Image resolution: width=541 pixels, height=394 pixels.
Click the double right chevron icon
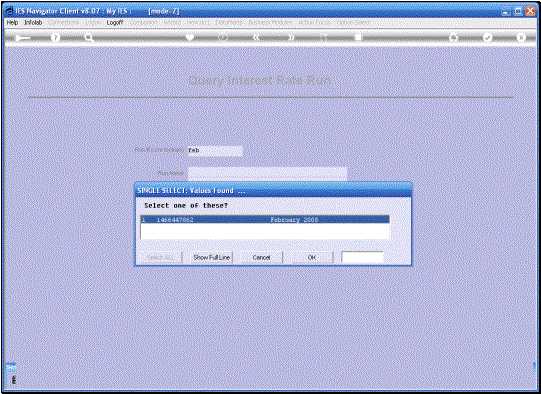tap(291, 37)
